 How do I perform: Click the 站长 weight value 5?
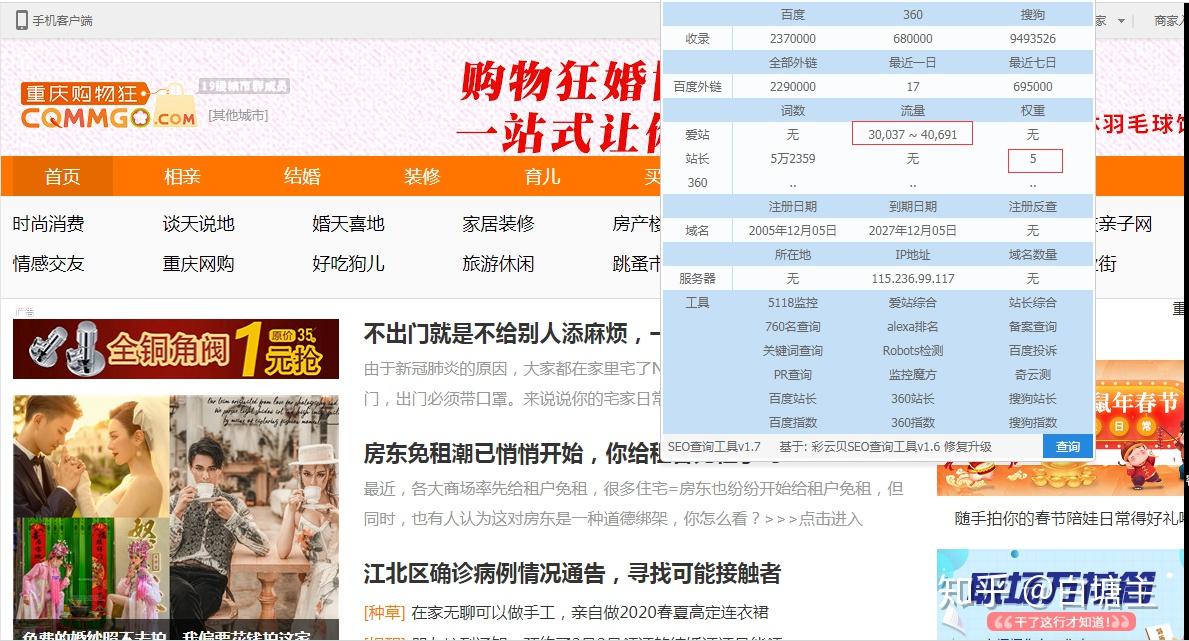[x=1033, y=159]
